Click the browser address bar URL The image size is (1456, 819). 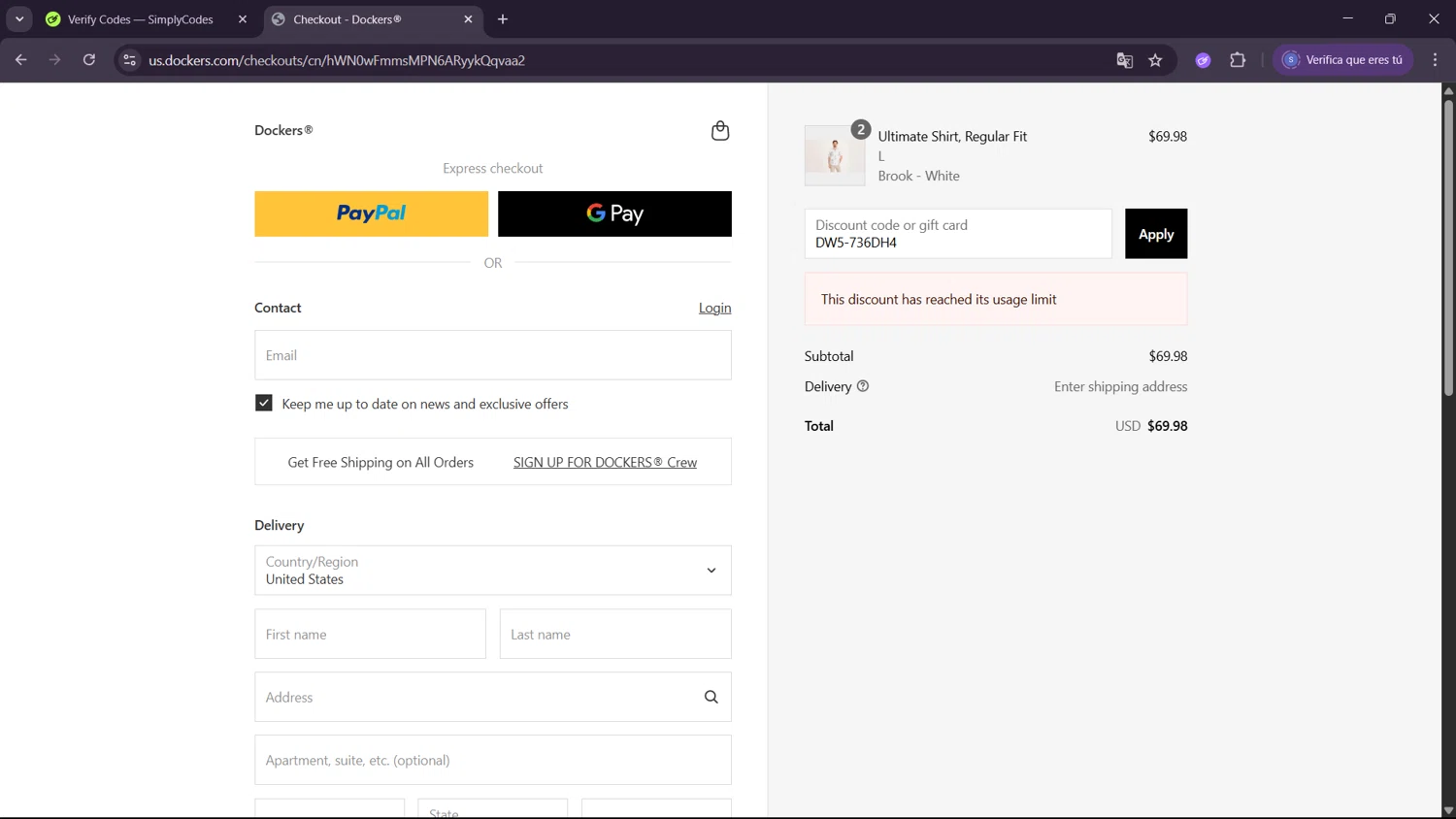[337, 60]
